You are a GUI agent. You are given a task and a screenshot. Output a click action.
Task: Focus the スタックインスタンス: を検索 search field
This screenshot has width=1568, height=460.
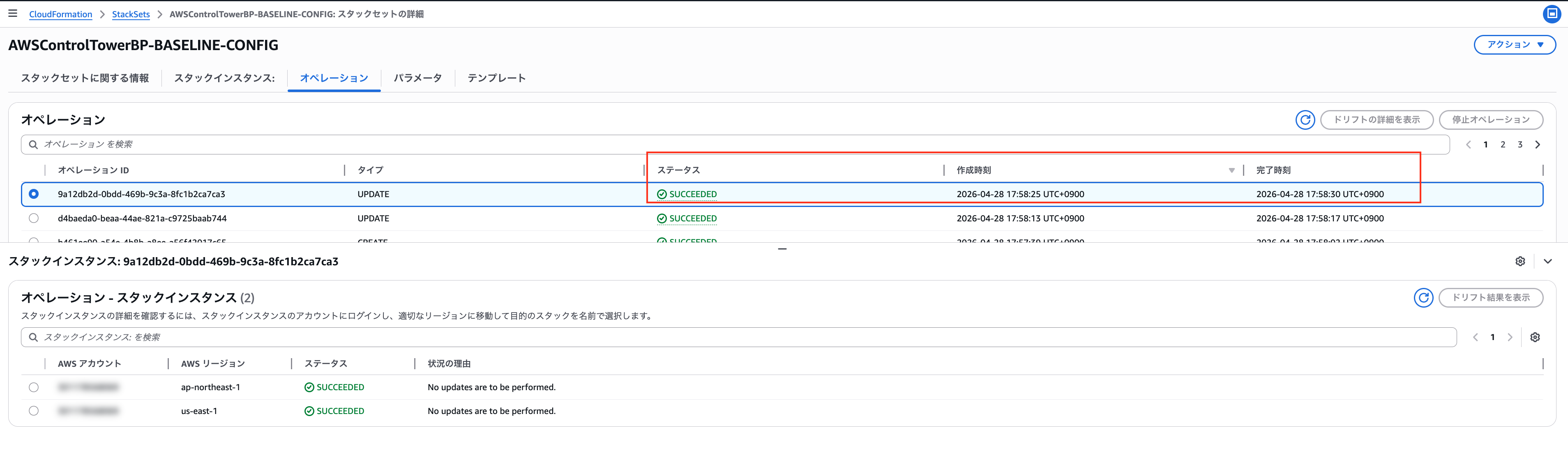[x=739, y=337]
